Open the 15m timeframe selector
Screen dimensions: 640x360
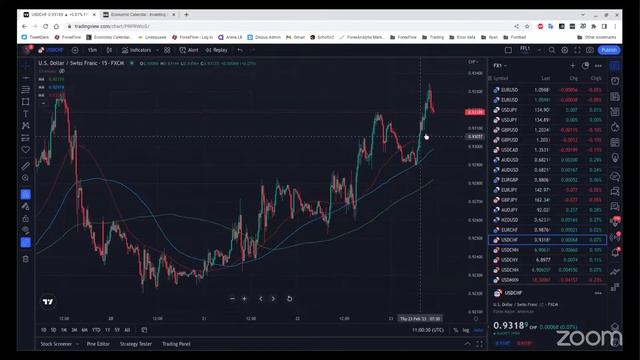click(92, 50)
